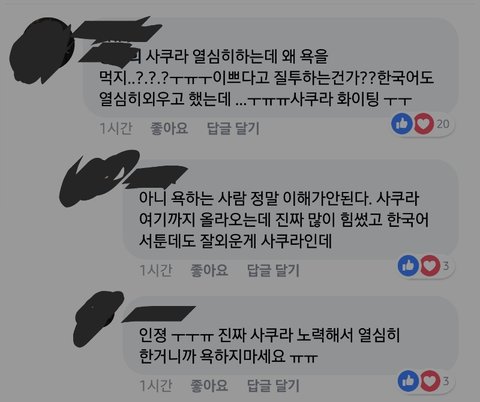Open the reaction count 20 on the top comment
The image size is (480, 402).
443,124
